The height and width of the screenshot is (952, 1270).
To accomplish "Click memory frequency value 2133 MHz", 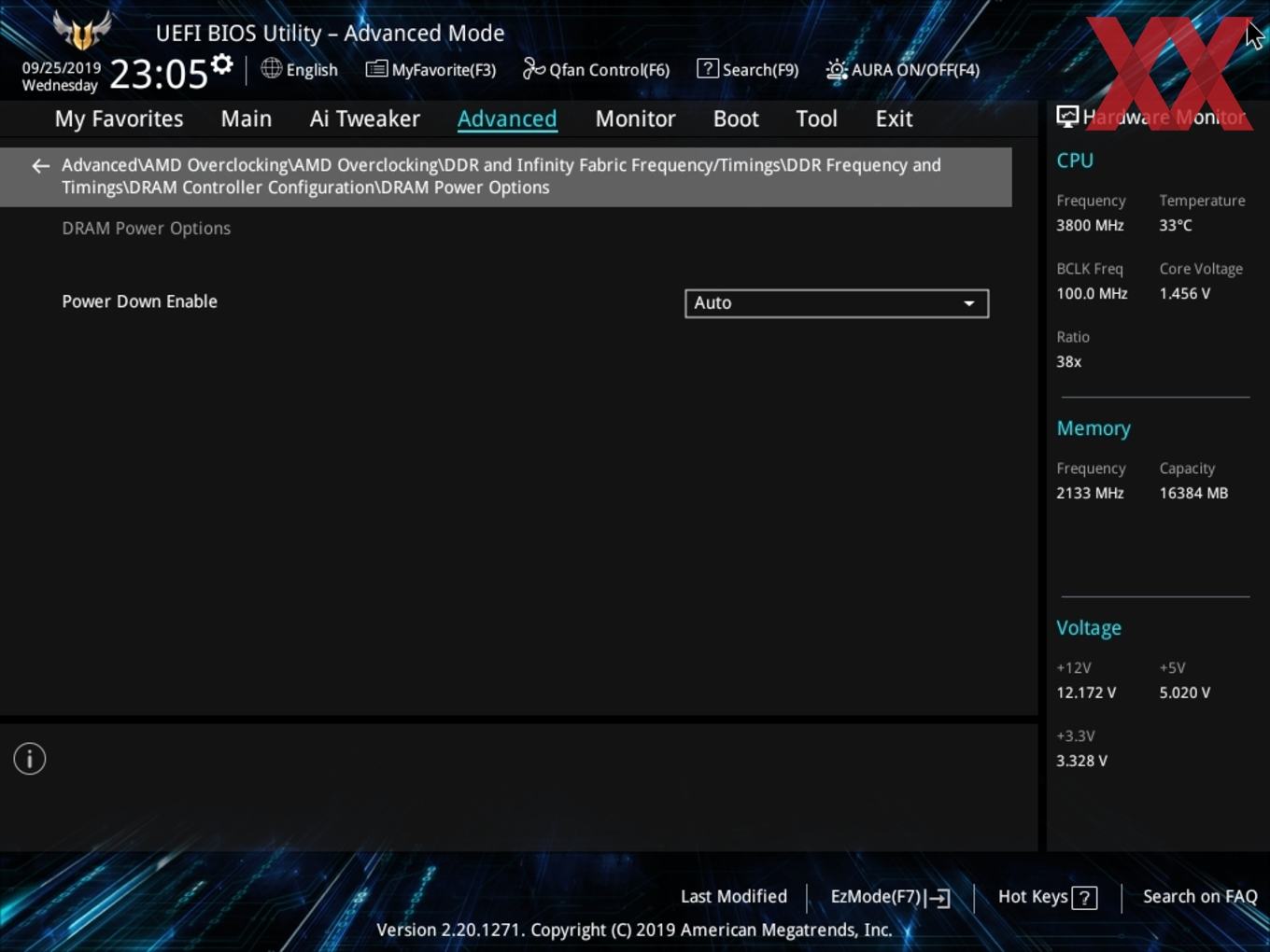I will (1090, 493).
